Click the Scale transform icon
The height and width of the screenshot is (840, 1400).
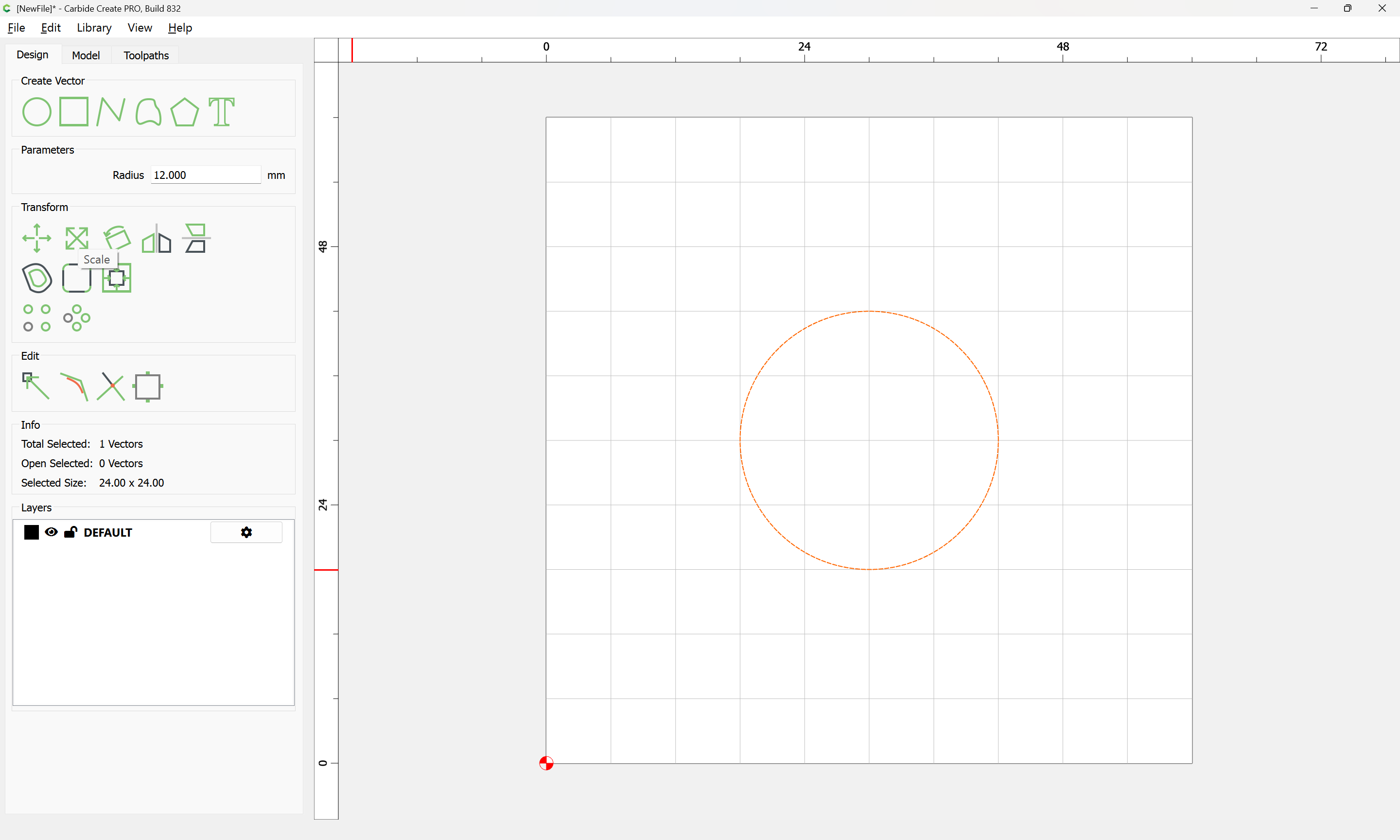[x=76, y=238]
